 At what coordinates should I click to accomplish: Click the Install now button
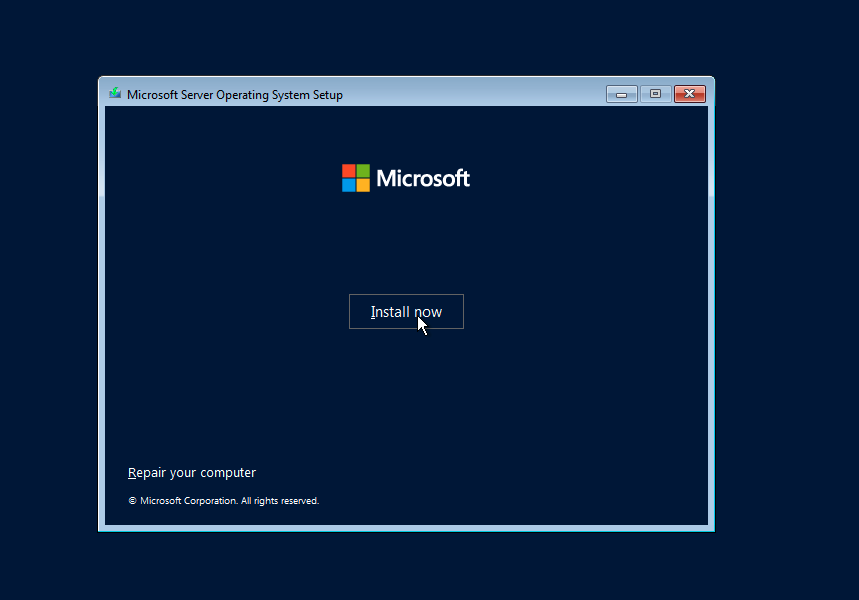tap(406, 311)
